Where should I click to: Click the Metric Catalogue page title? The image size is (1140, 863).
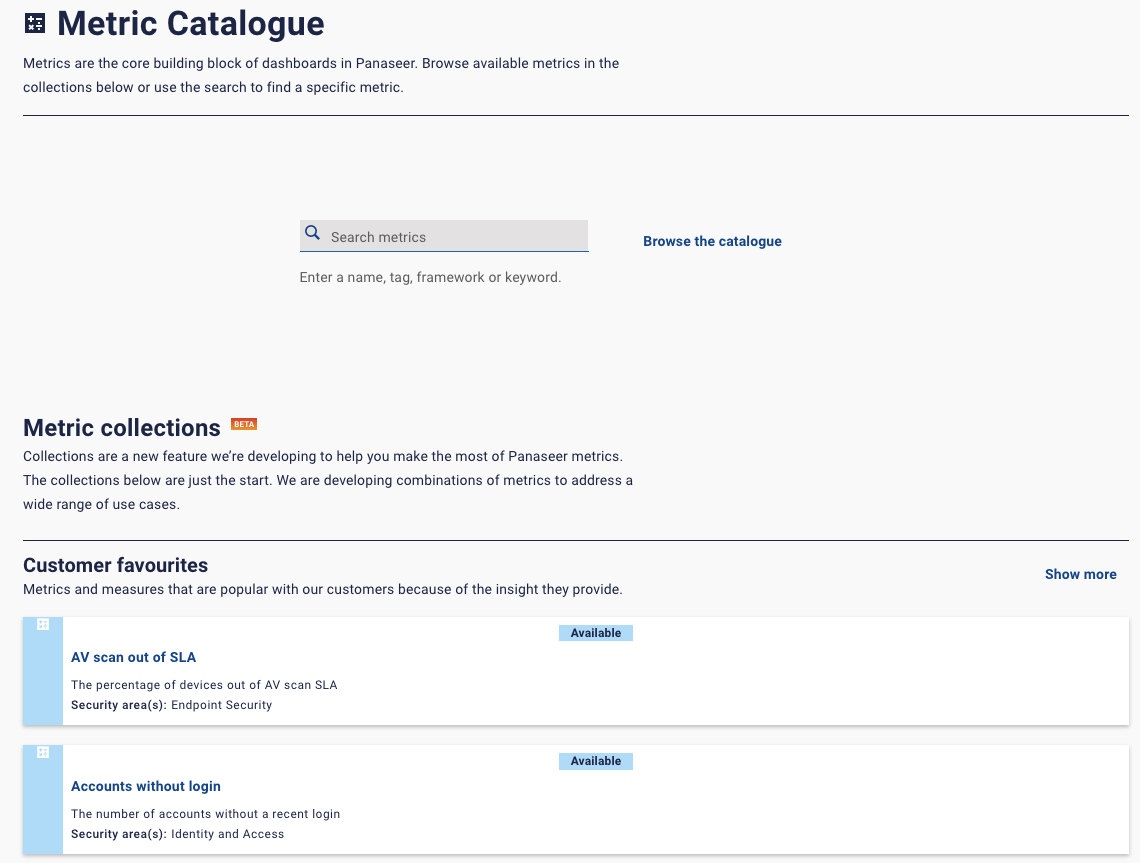pyautogui.click(x=190, y=24)
